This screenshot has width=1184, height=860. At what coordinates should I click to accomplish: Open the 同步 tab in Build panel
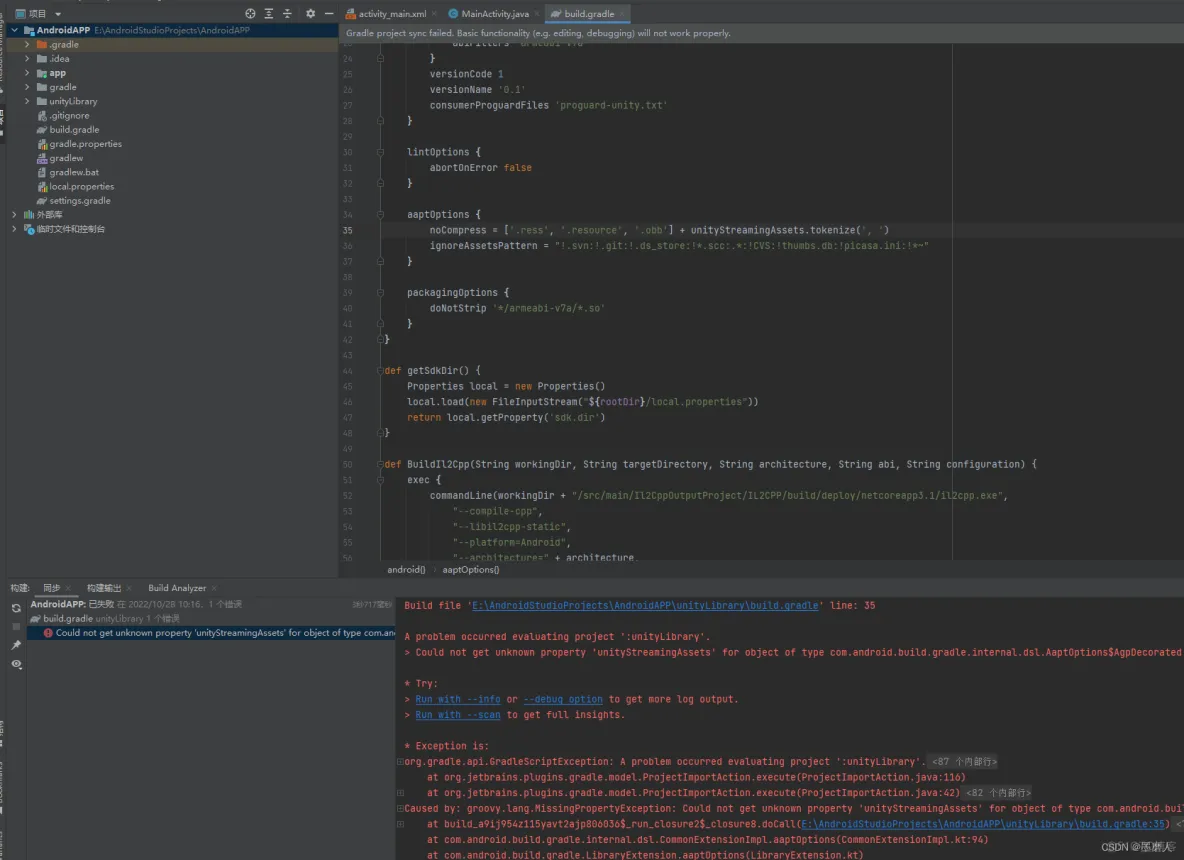51,588
